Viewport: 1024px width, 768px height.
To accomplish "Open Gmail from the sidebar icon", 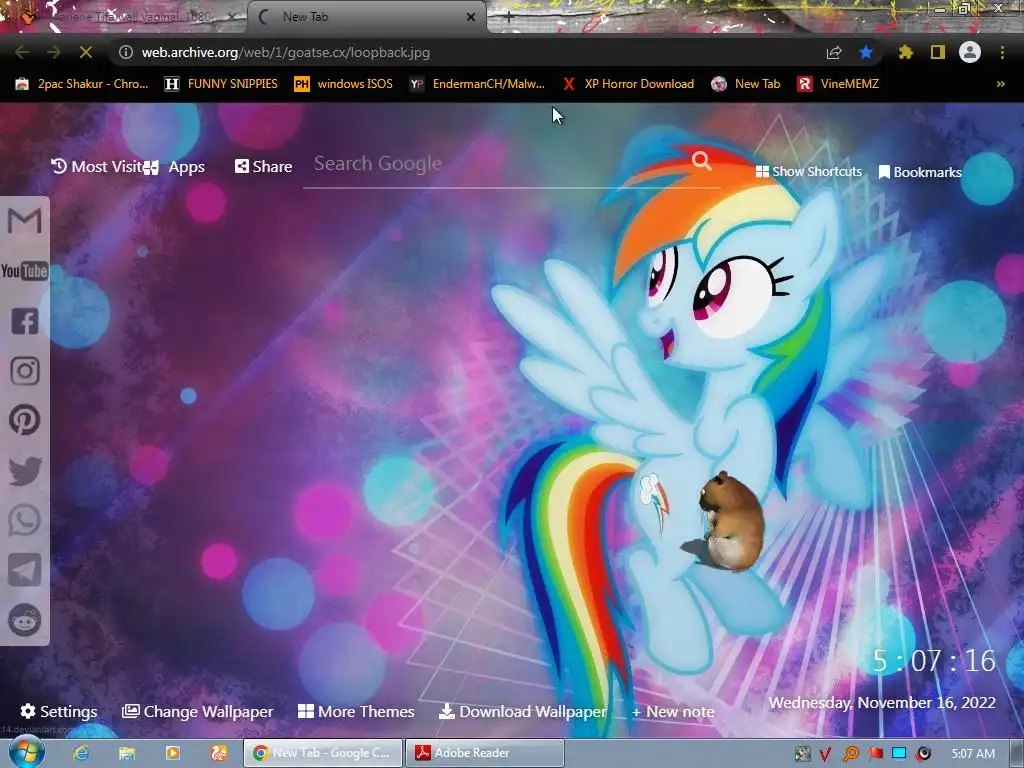I will click(25, 220).
